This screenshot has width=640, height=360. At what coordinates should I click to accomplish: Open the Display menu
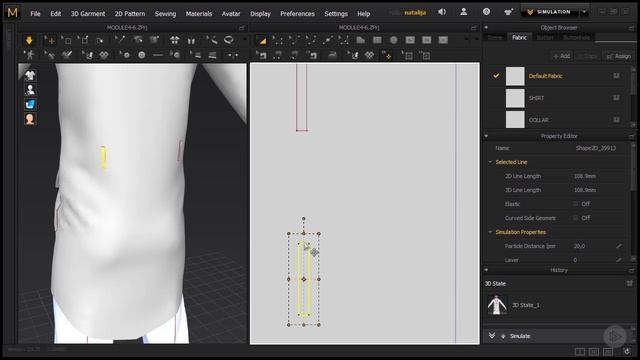pyautogui.click(x=260, y=13)
